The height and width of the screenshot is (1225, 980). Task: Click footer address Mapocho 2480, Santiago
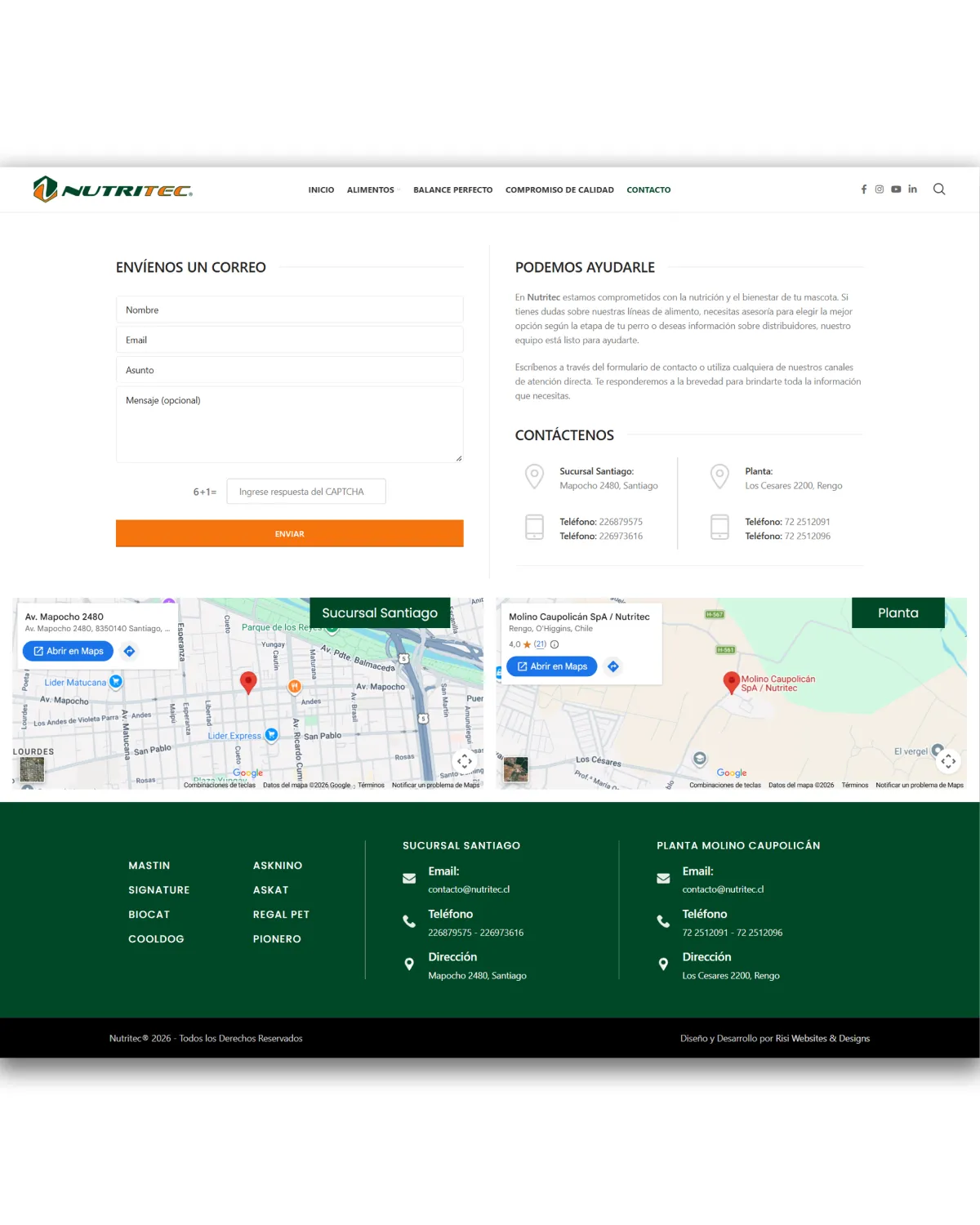[477, 976]
